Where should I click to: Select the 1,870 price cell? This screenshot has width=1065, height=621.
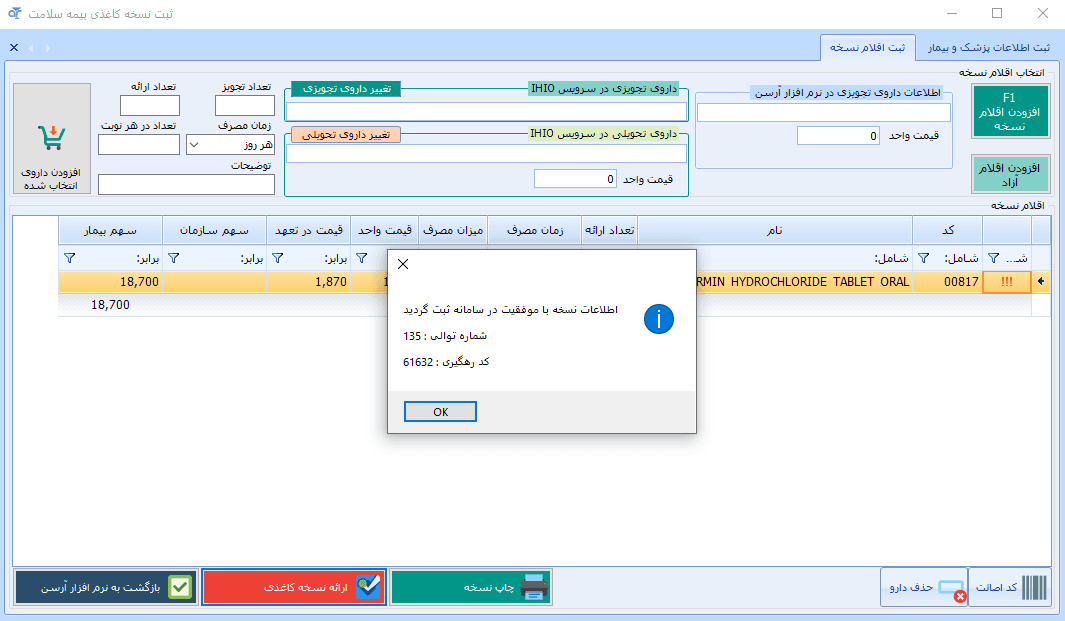pos(308,282)
